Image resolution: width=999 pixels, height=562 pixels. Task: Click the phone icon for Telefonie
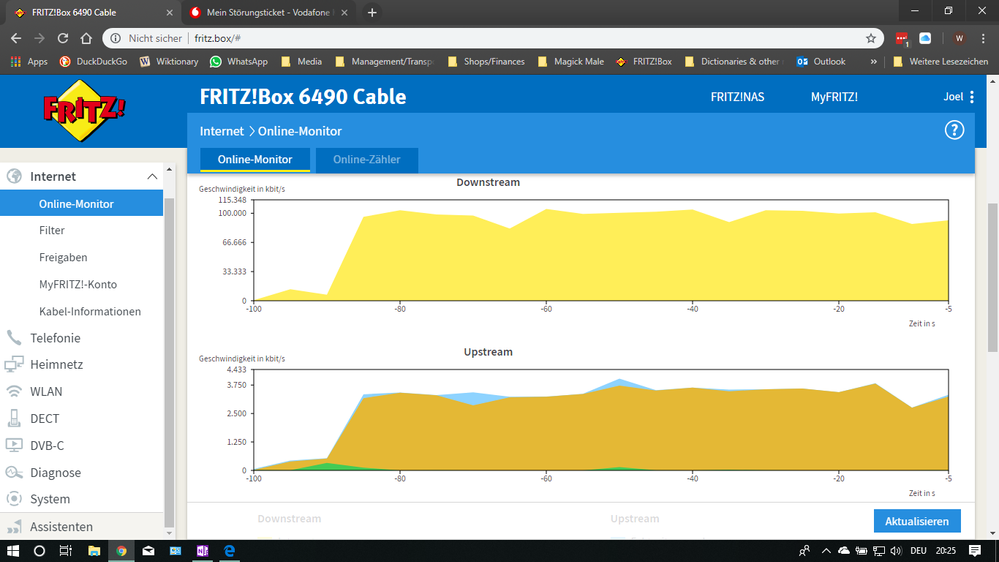[14, 338]
